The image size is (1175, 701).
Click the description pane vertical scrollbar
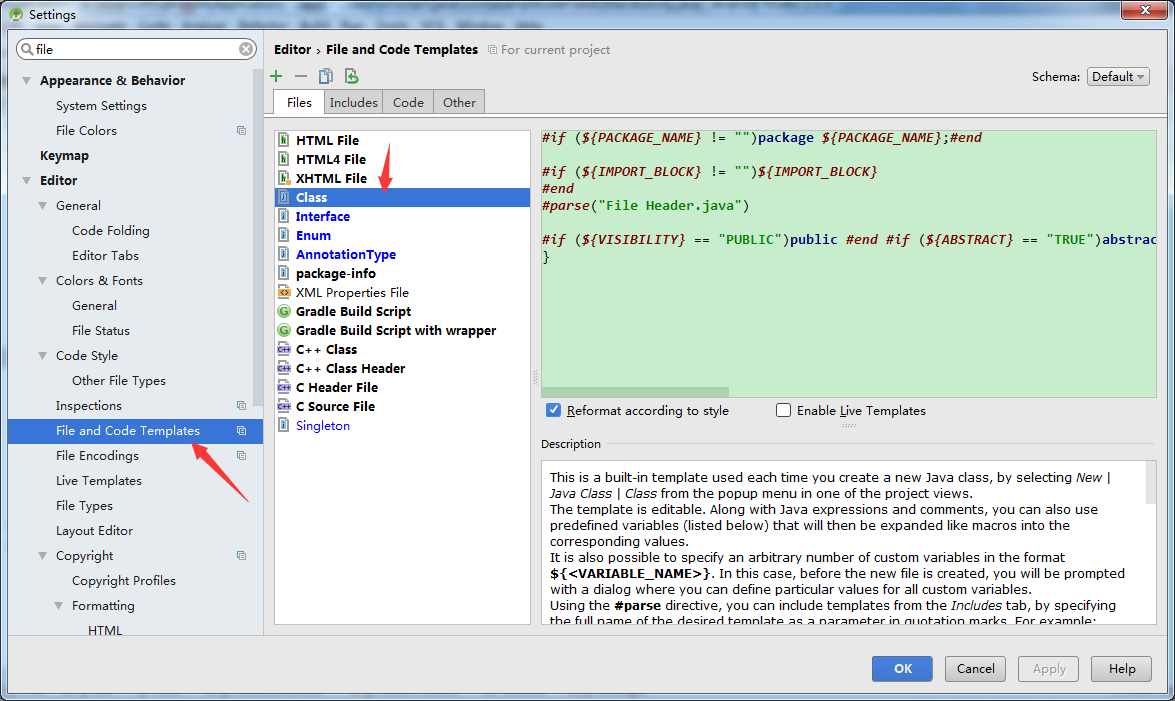[1151, 483]
